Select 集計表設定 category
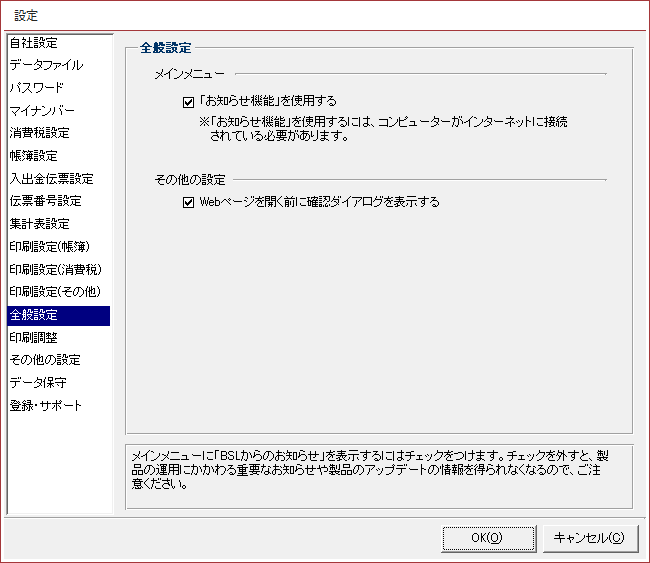The width and height of the screenshot is (650, 563). [40, 224]
